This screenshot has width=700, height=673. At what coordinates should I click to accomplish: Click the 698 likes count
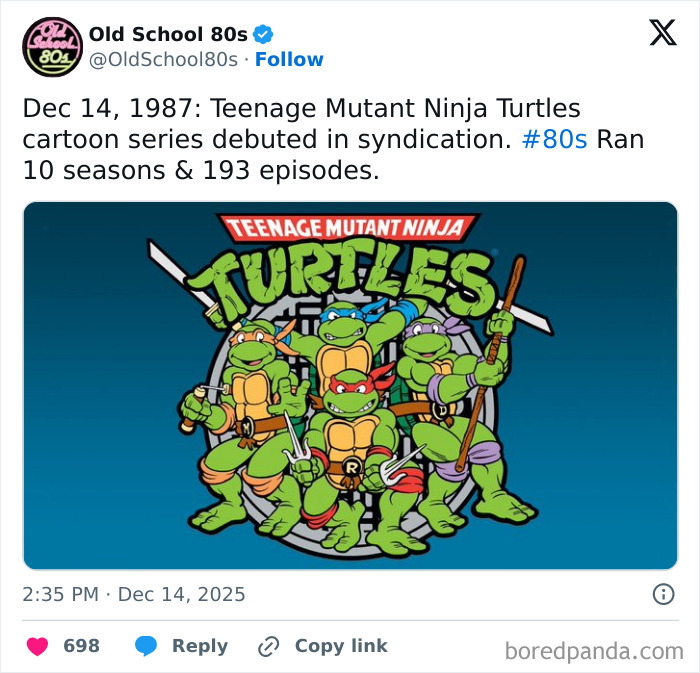82,646
